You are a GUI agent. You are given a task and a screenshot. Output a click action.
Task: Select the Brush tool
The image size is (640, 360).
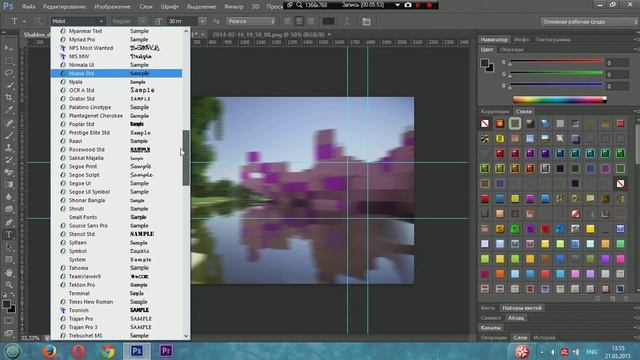tap(9, 136)
